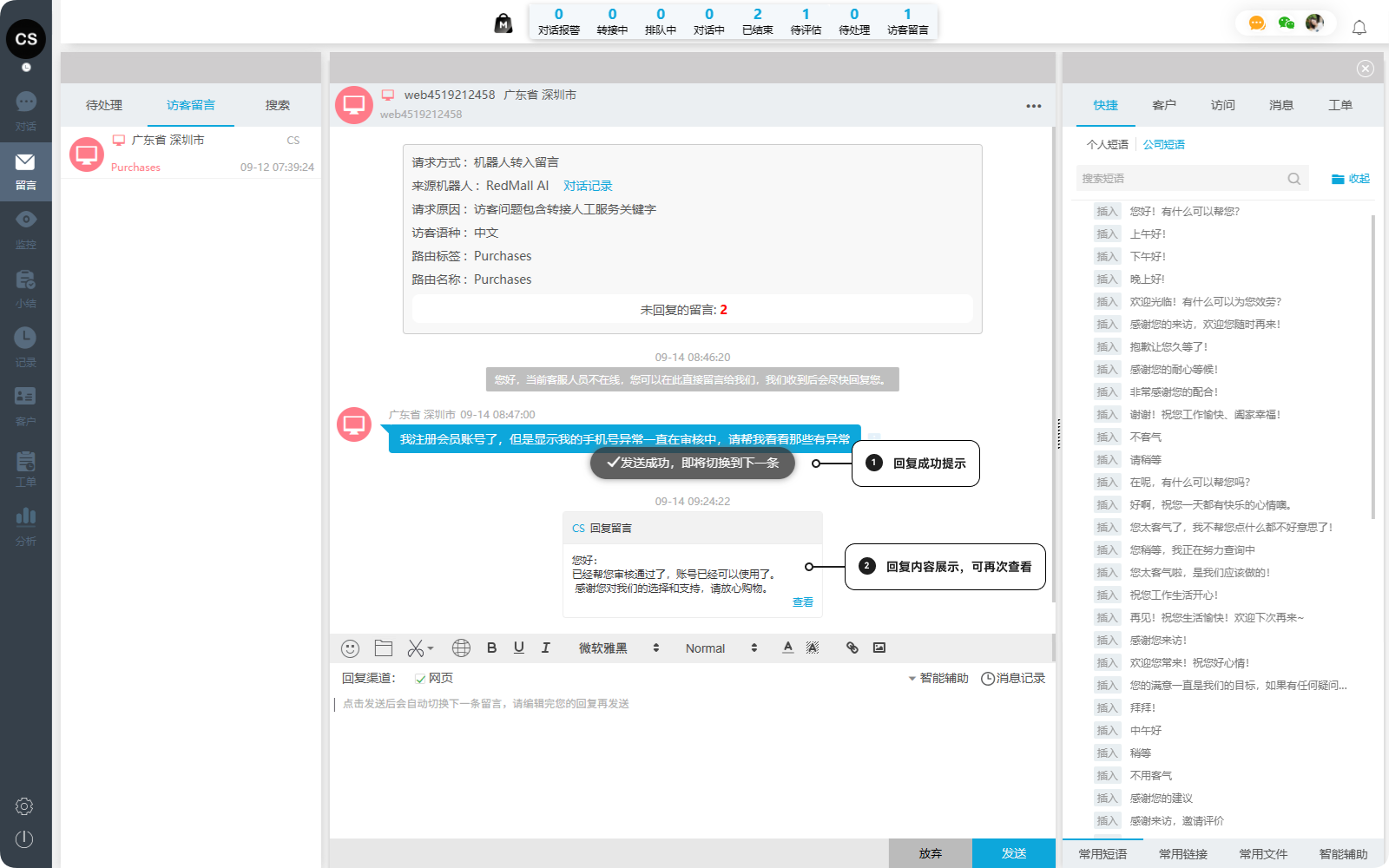Open the emoji picker in reply toolbar

click(x=350, y=648)
